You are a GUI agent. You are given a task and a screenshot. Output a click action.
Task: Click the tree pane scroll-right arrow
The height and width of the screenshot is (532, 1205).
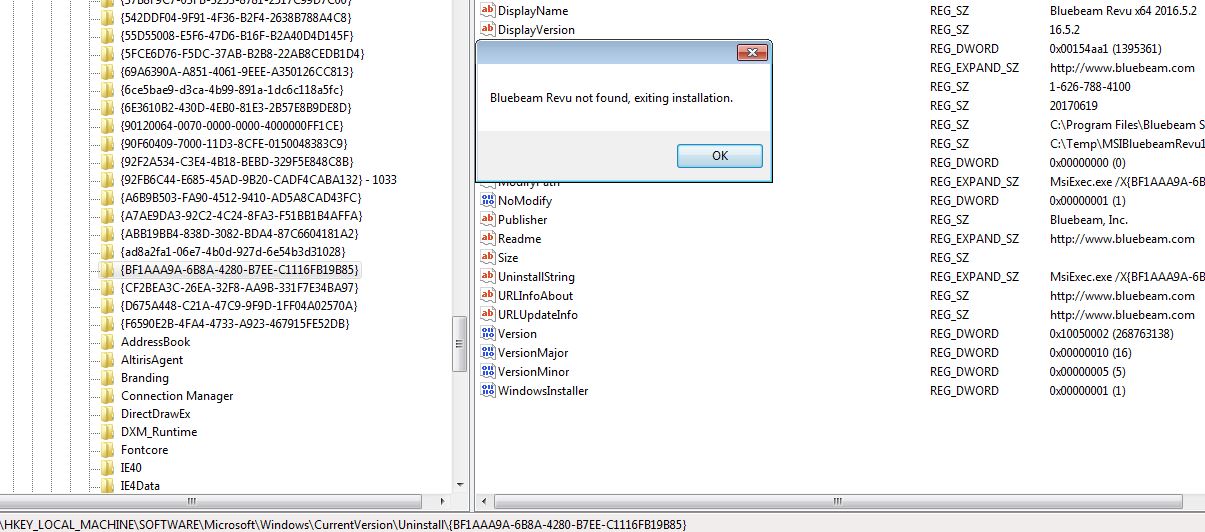tap(443, 501)
